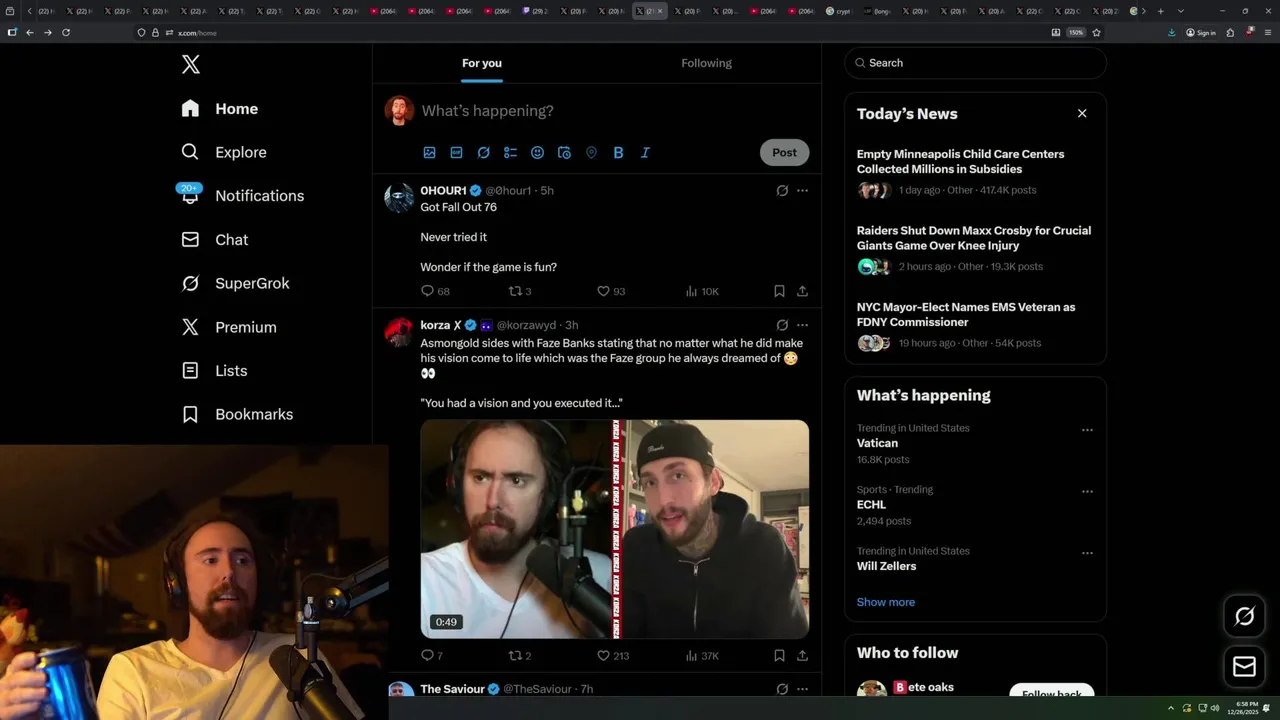Click the Search box

(x=975, y=63)
